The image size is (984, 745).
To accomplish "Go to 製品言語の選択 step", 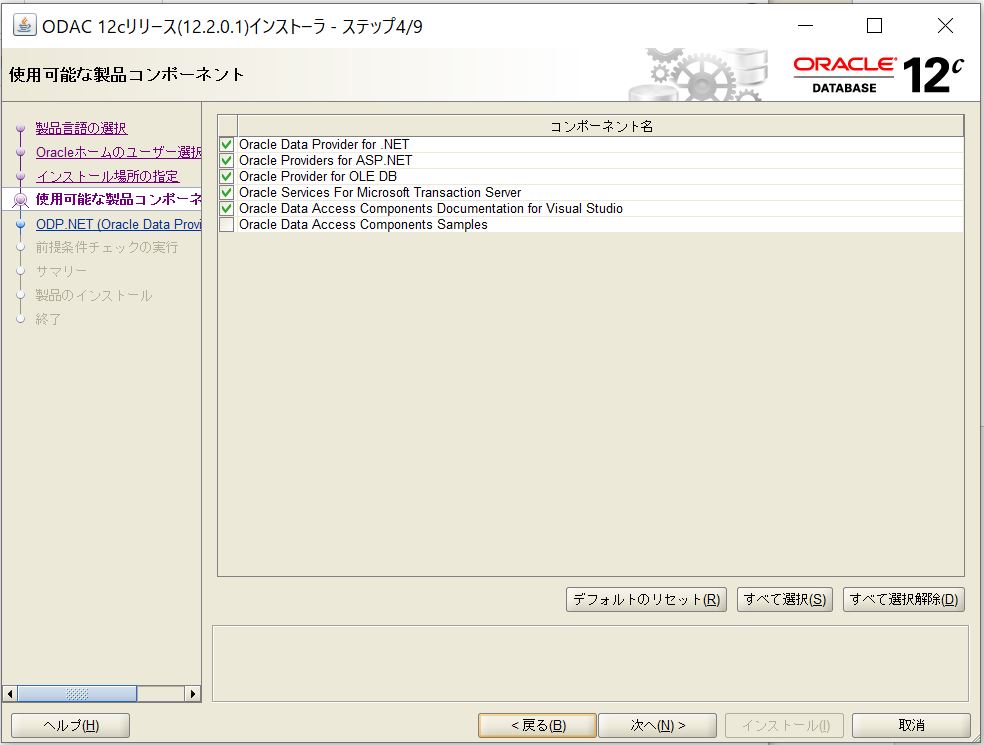I will tap(81, 128).
